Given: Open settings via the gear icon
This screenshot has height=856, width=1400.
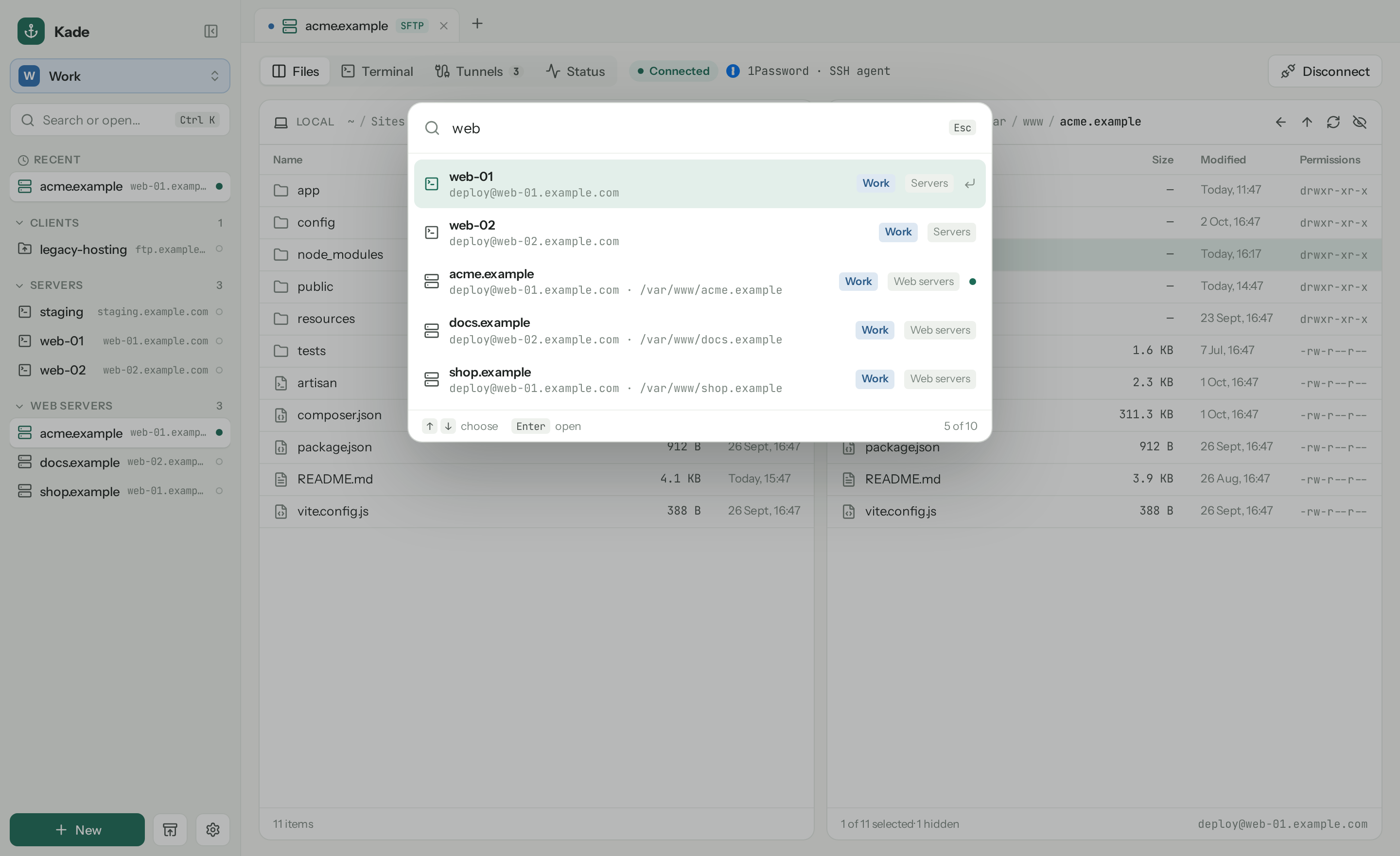Looking at the screenshot, I should [212, 829].
